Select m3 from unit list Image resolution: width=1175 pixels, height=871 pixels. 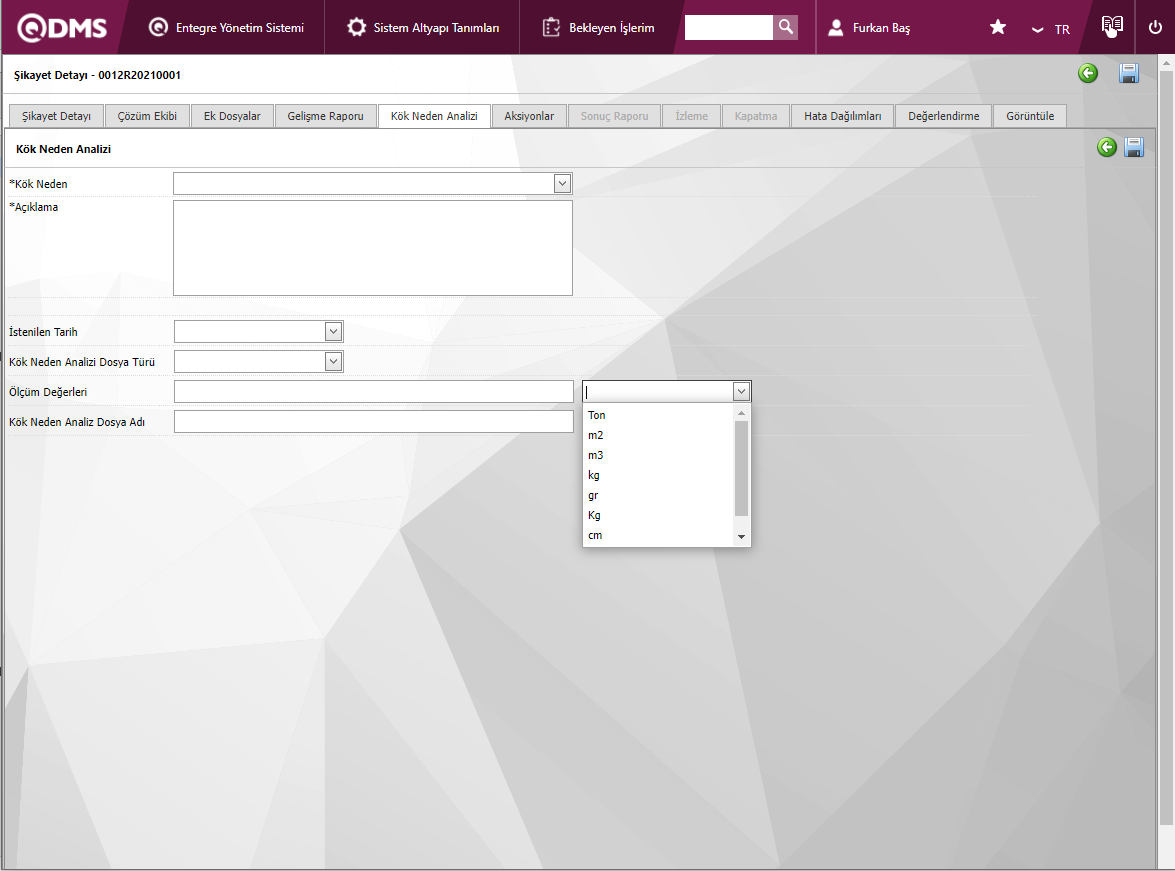659,455
